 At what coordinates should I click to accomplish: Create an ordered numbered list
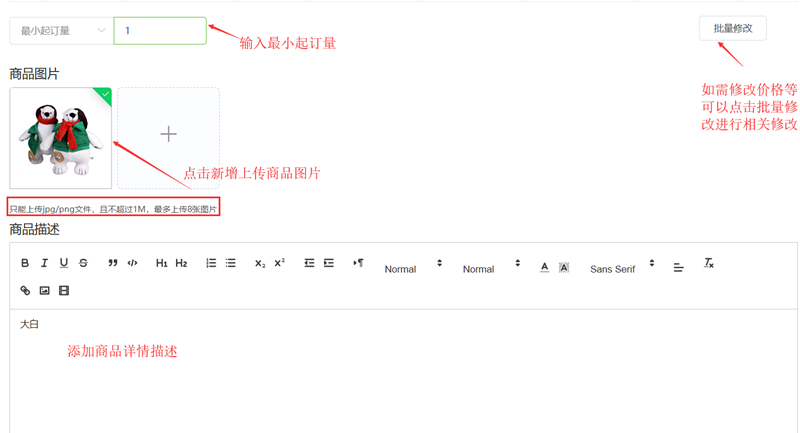(211, 263)
